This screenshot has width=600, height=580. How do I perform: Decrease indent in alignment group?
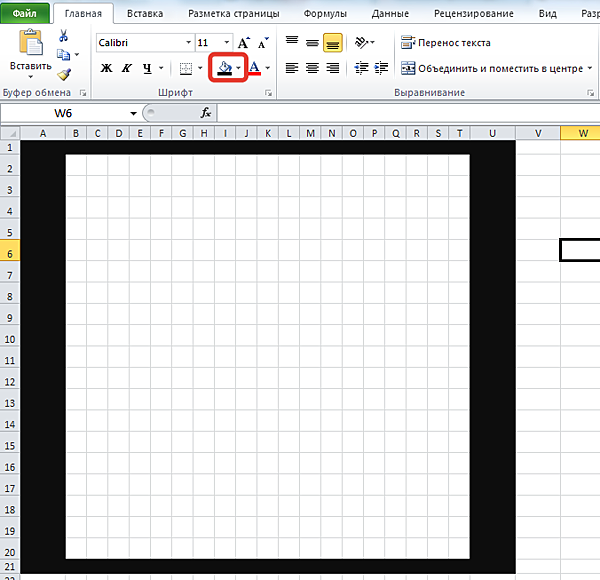[361, 68]
